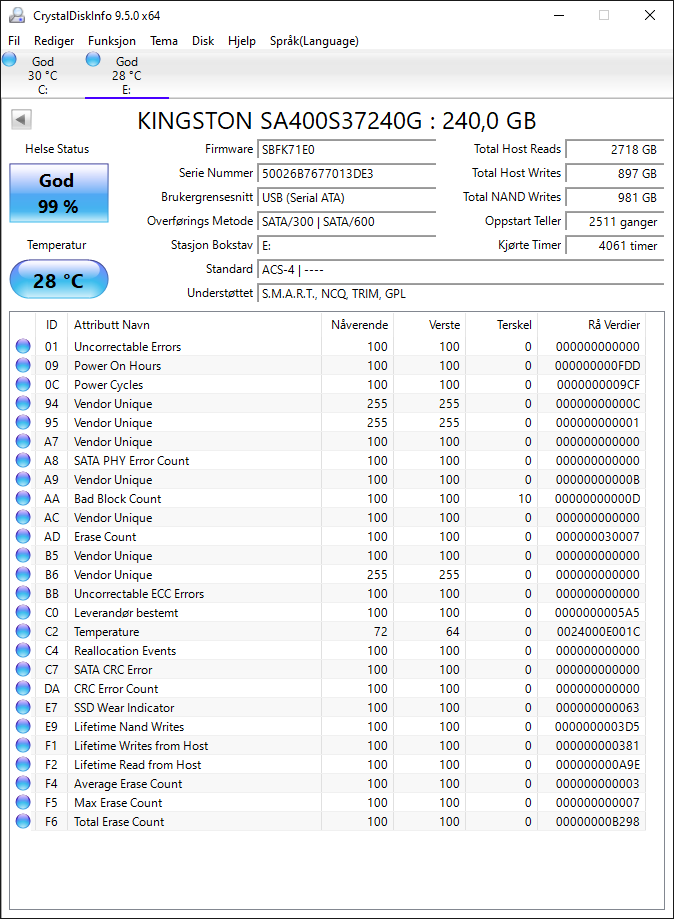Viewport: 674px width, 919px height.
Task: Click status icon for Lifetime Writes from Host
Action: tap(23, 746)
